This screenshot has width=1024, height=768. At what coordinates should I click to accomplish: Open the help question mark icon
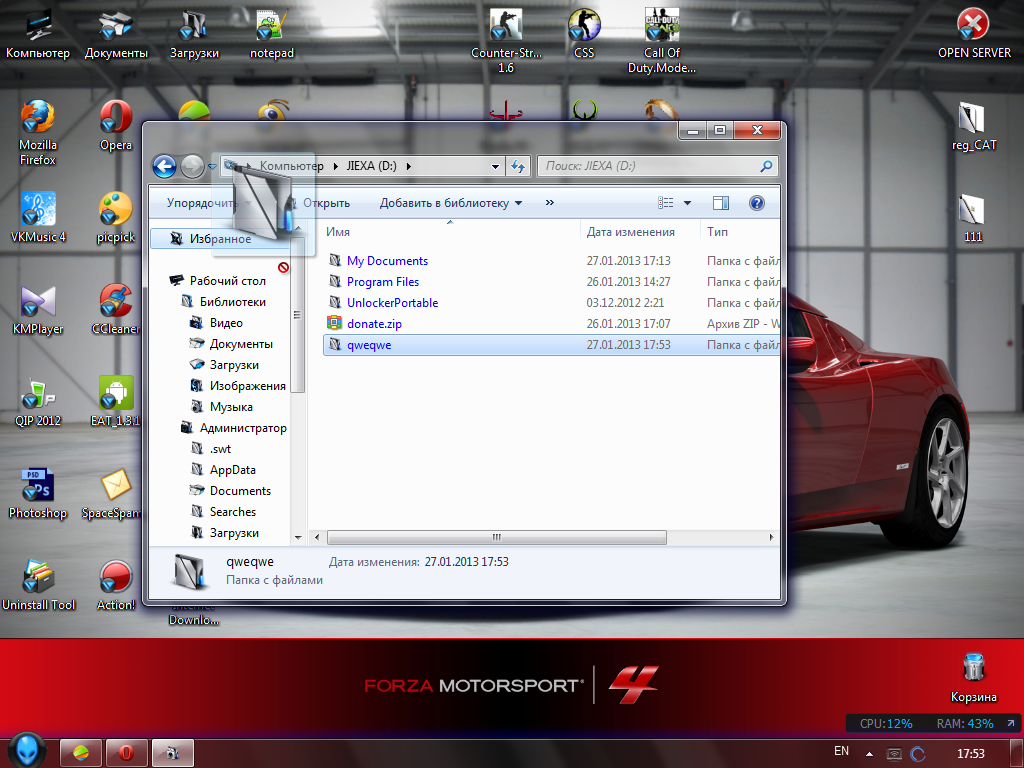click(x=756, y=203)
